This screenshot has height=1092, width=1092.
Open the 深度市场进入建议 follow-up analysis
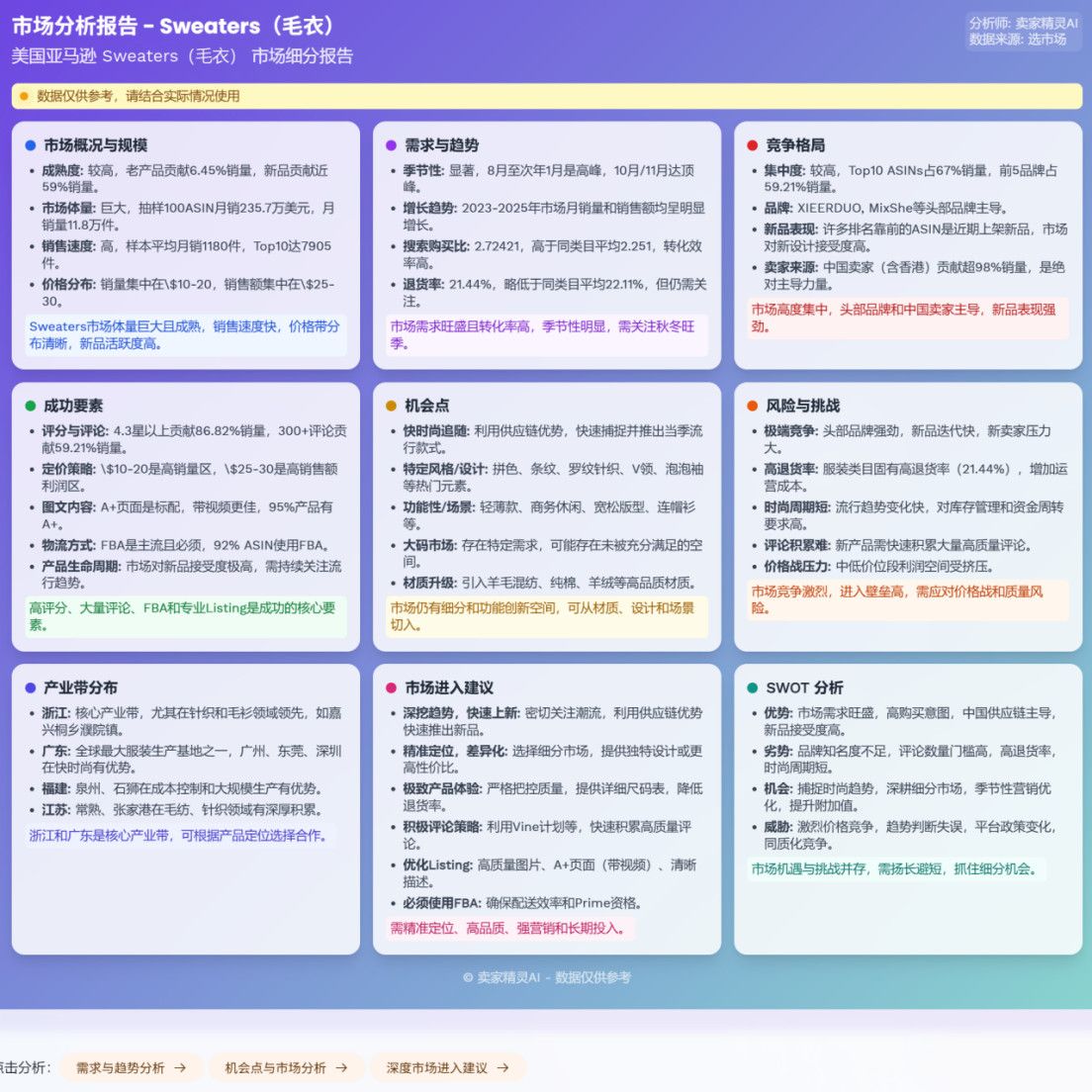pyautogui.click(x=447, y=1068)
